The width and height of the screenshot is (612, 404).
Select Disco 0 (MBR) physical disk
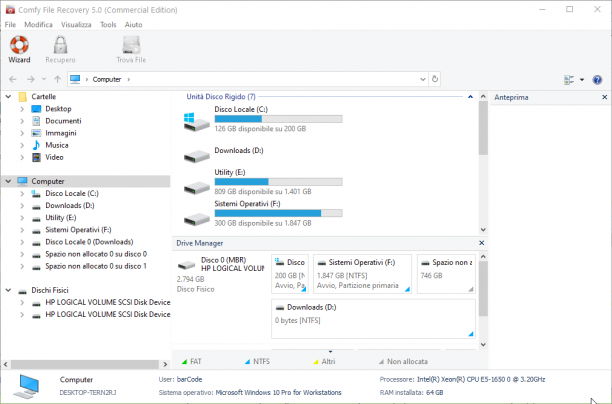221,274
